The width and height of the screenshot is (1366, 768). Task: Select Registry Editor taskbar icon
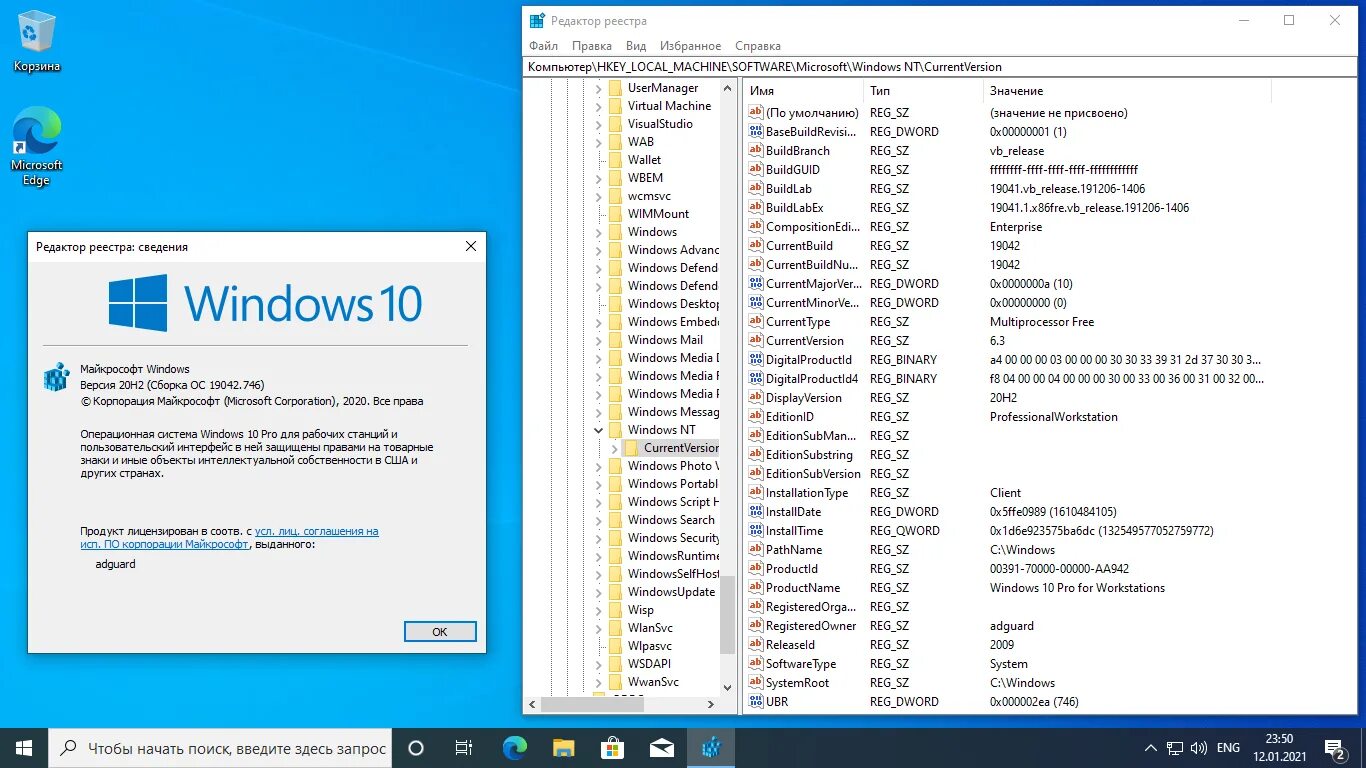pos(711,748)
